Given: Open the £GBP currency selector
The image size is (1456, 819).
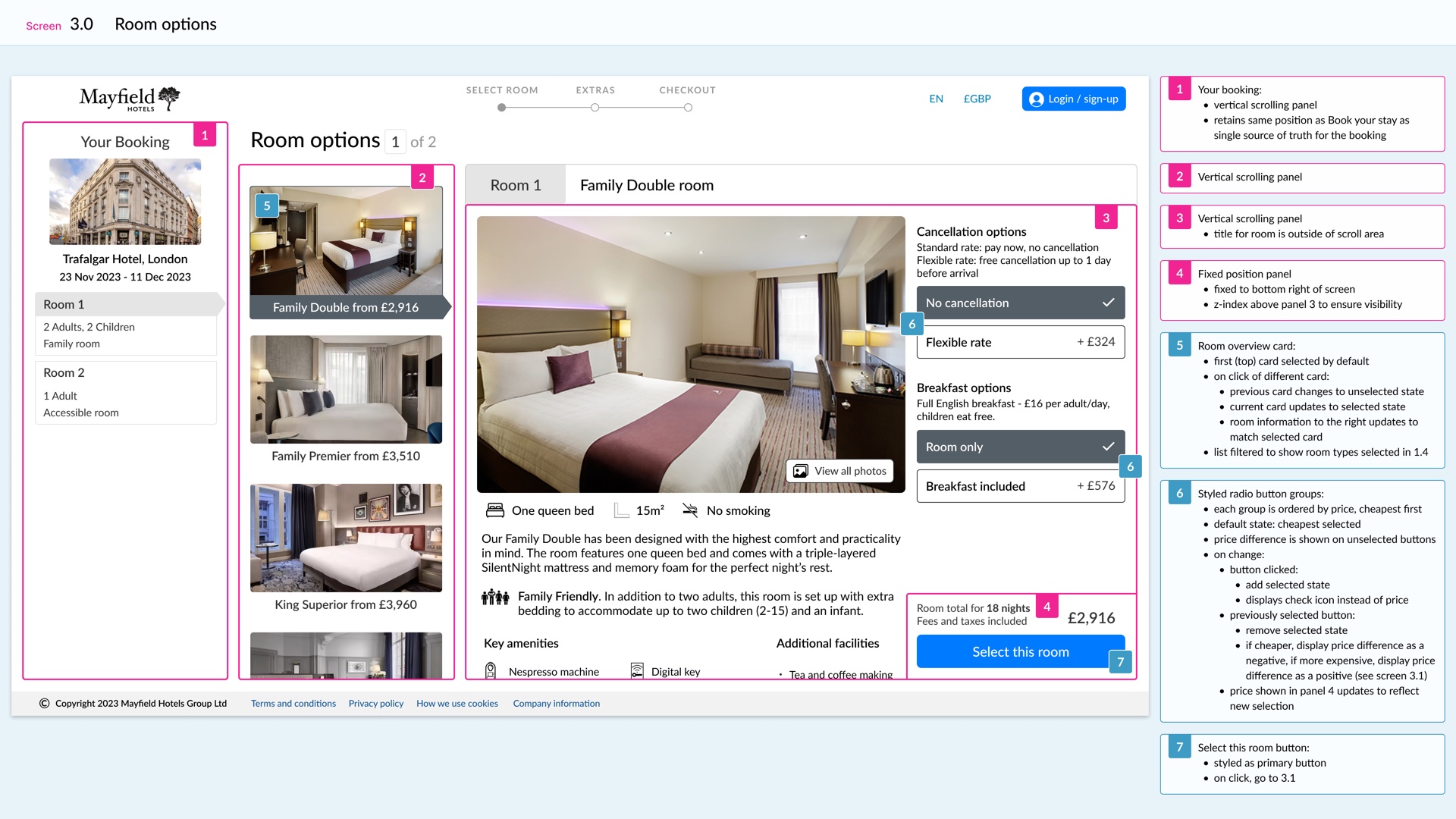Looking at the screenshot, I should [x=977, y=99].
